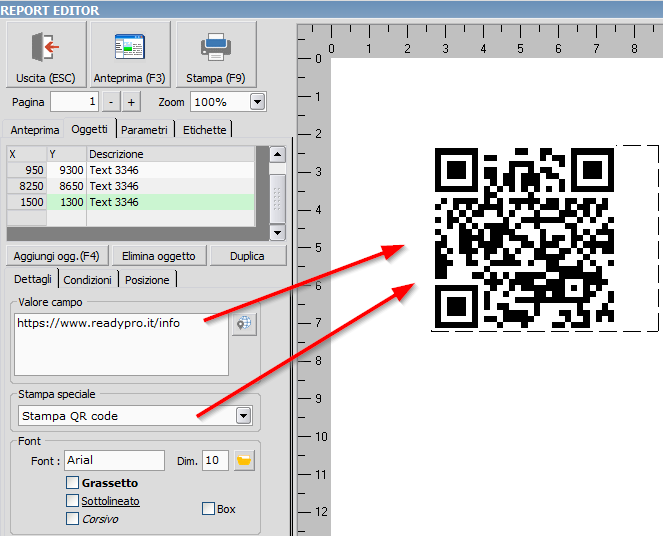
Task: Select object row with X 8250
Action: pos(131,186)
